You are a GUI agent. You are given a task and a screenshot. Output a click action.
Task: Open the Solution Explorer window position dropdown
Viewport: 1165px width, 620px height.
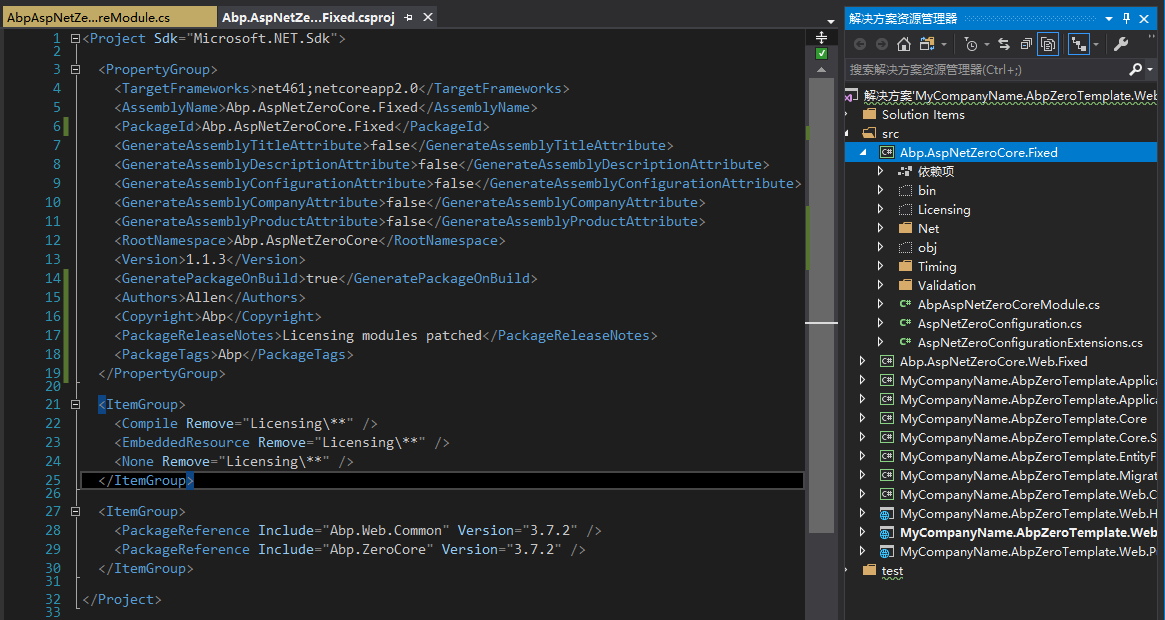[x=1109, y=19]
